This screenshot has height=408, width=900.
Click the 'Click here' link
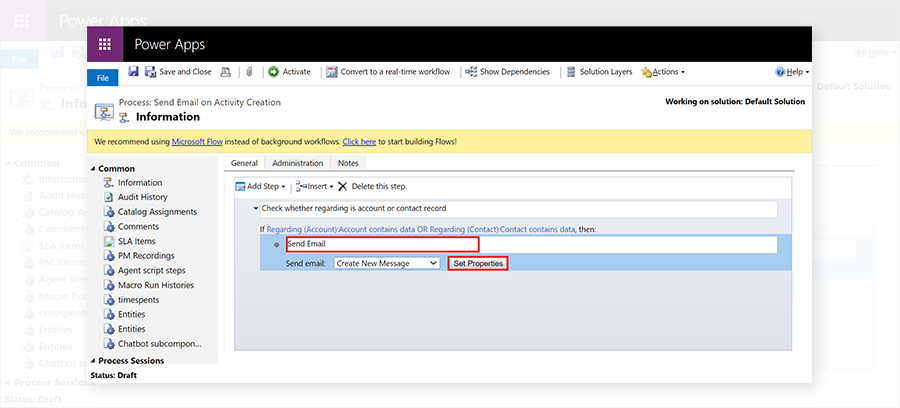(359, 141)
